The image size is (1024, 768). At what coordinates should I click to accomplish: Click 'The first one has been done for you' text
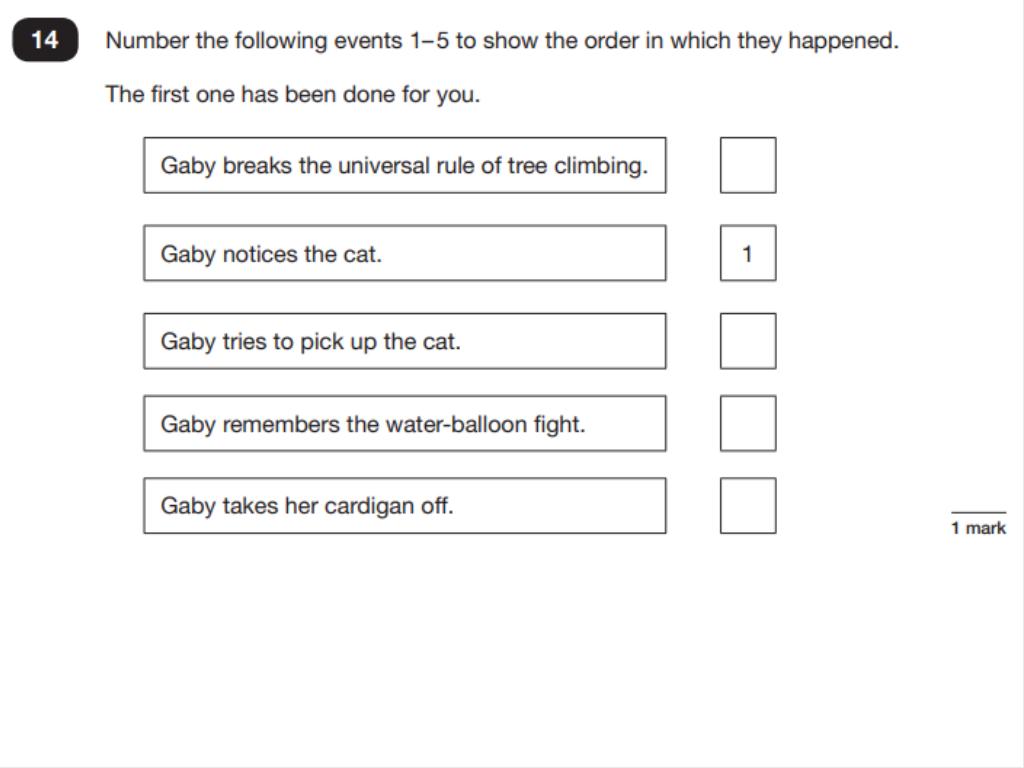tap(293, 95)
